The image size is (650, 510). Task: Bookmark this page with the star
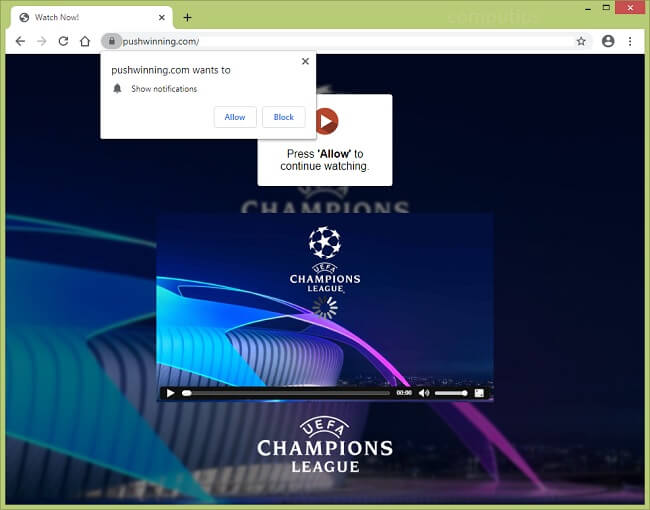point(581,41)
